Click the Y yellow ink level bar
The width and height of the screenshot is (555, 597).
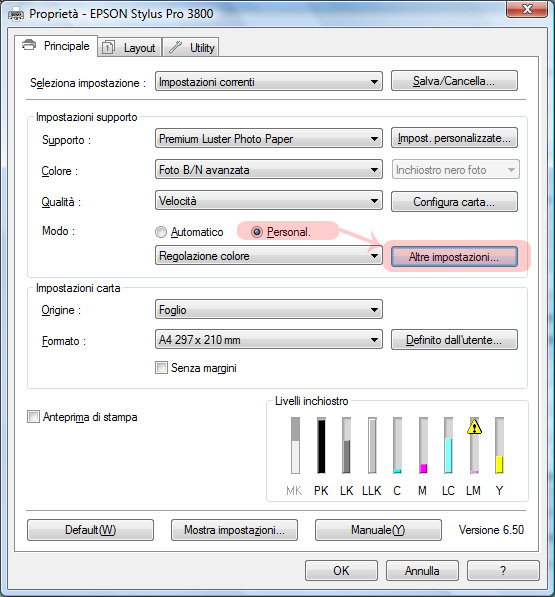click(499, 445)
